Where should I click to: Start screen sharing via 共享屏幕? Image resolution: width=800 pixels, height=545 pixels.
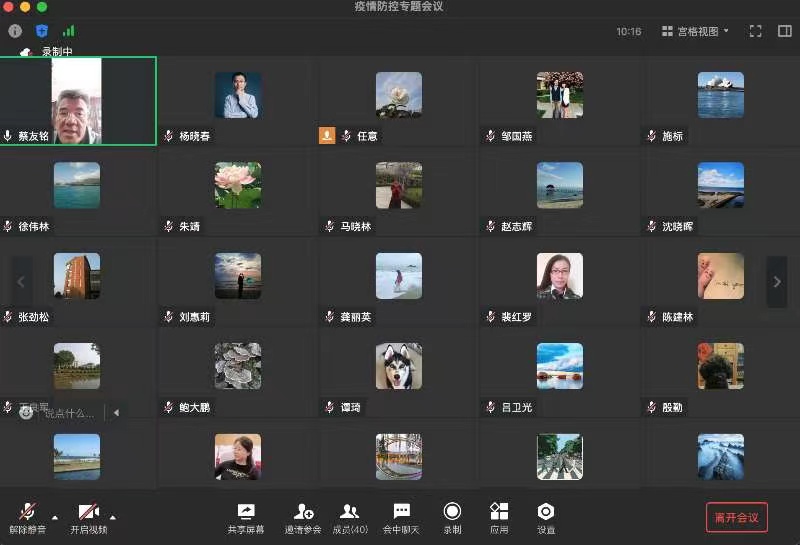click(x=246, y=518)
